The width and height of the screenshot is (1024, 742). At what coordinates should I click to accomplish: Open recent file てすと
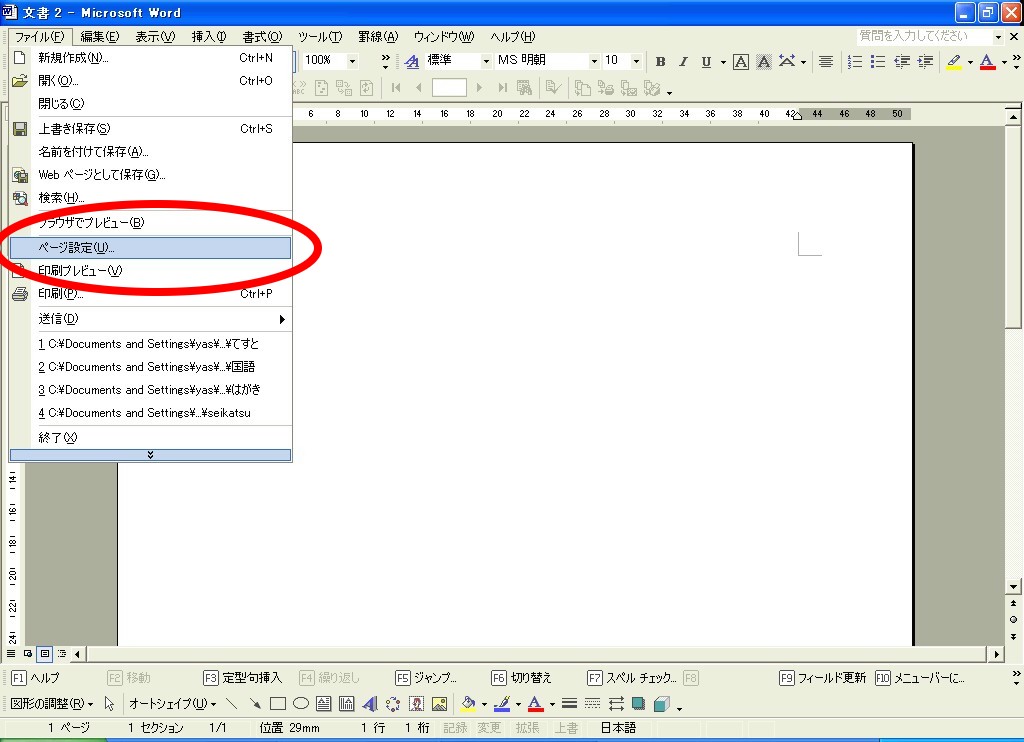point(150,344)
